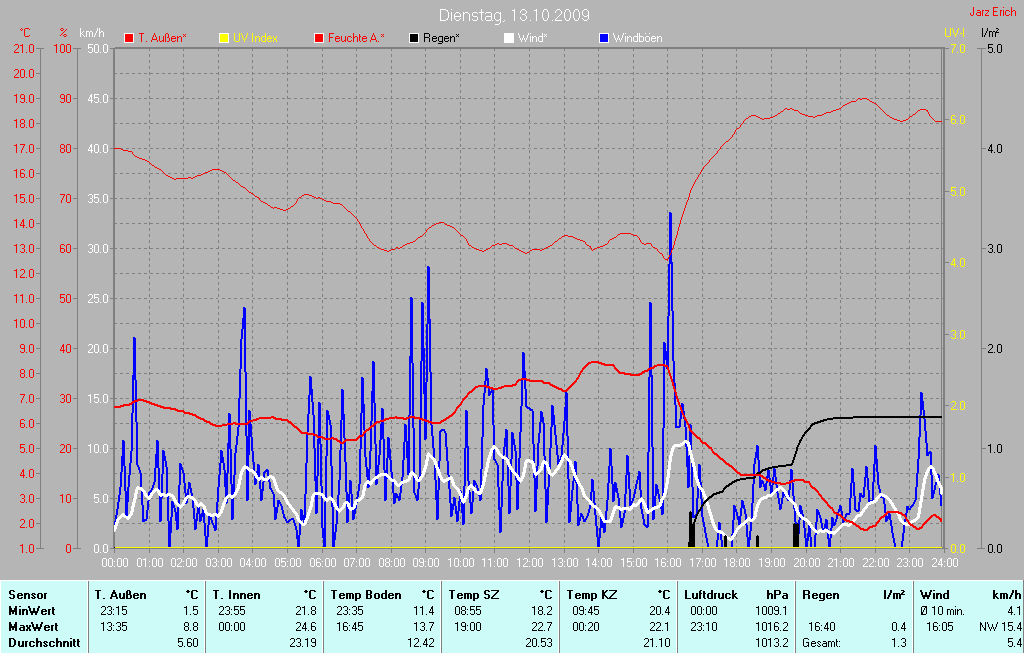Screen dimensions: 1024x653
Task: Click the 24:00 time axis label
Action: pos(944,562)
